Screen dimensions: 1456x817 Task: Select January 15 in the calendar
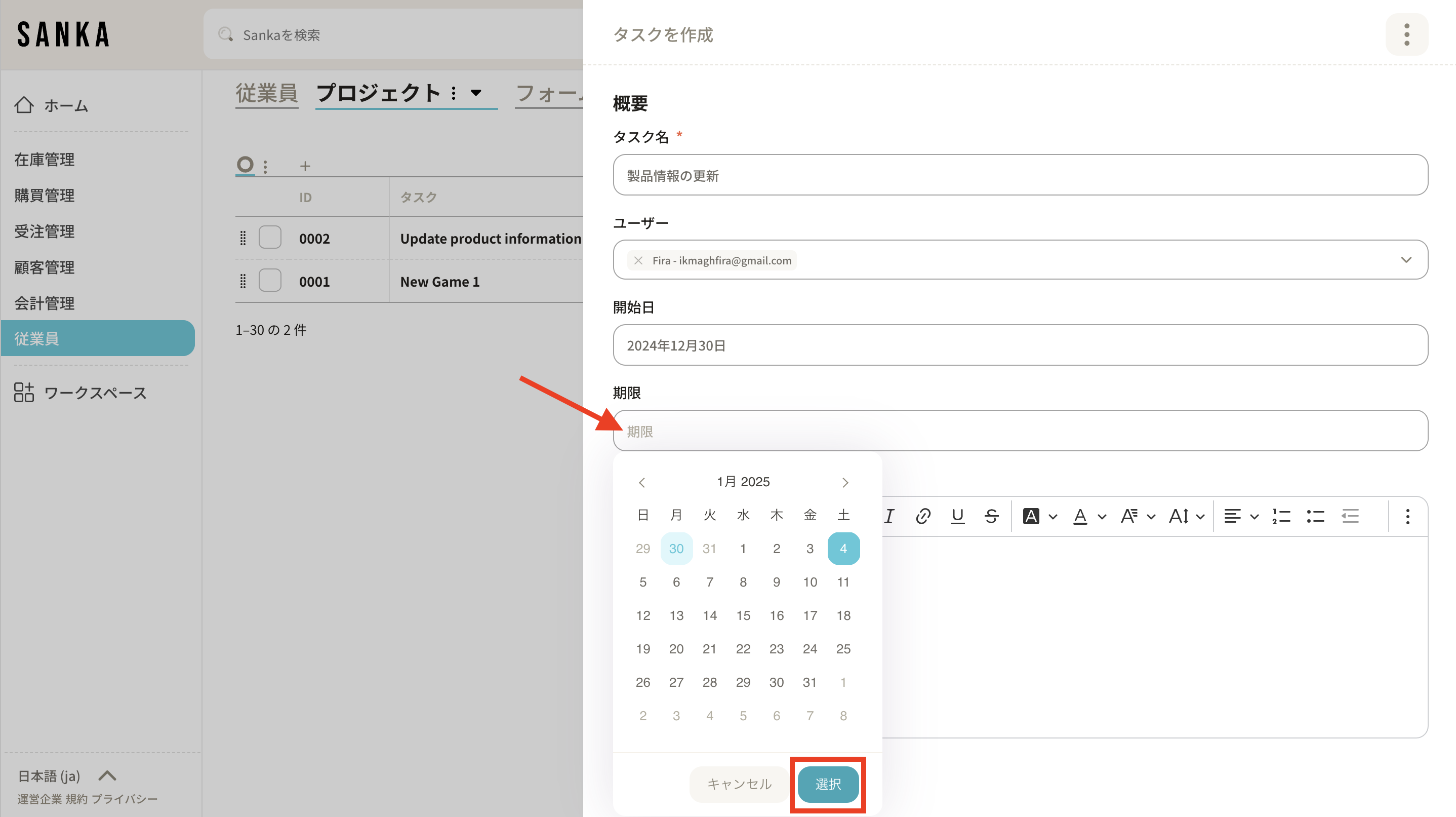pos(743,615)
